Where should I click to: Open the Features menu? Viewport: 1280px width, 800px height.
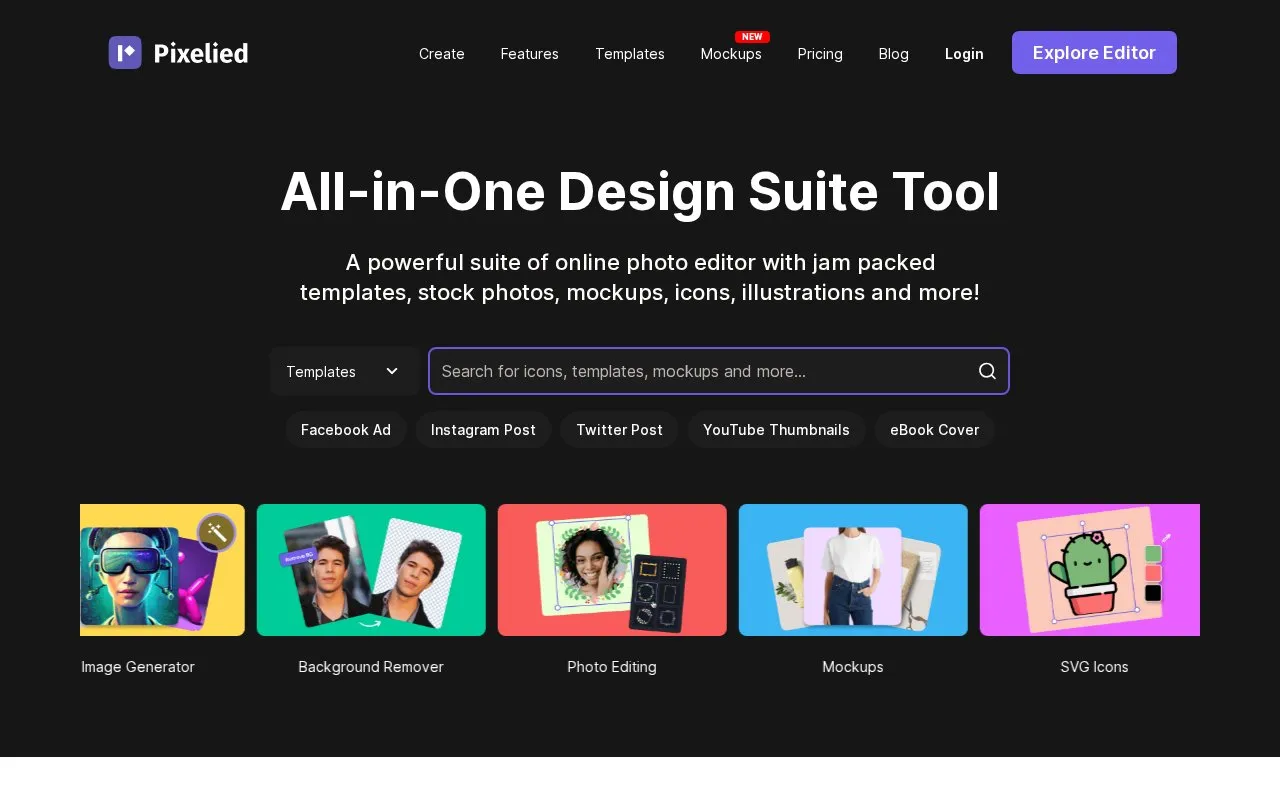(530, 54)
